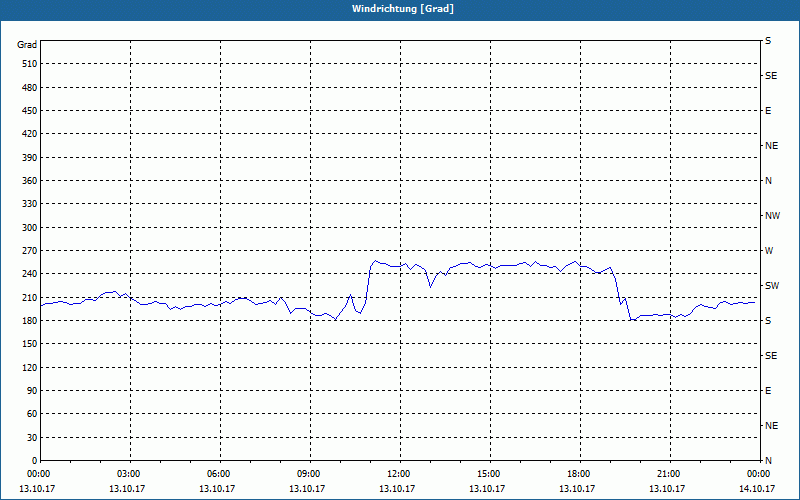Click the 00:00 label above 14.10.17
Screen dimensions: 800x500
pyautogui.click(x=759, y=474)
